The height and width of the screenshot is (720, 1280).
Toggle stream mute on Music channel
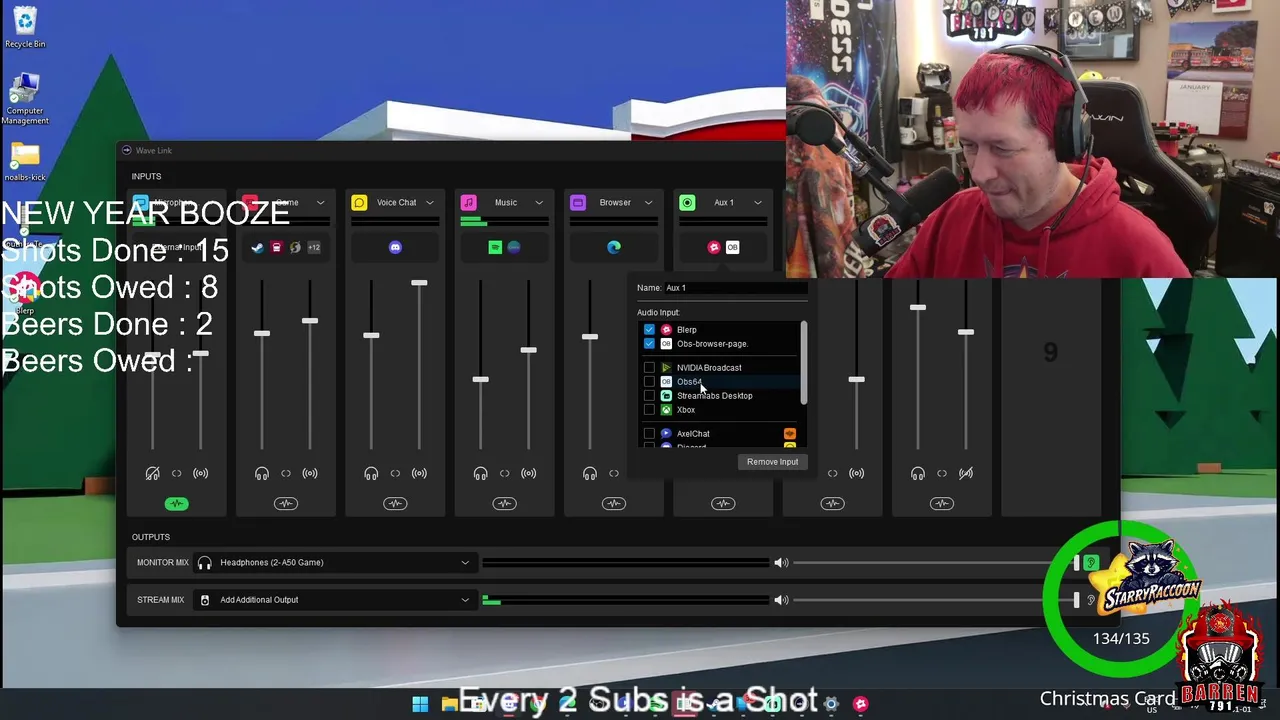tap(528, 473)
